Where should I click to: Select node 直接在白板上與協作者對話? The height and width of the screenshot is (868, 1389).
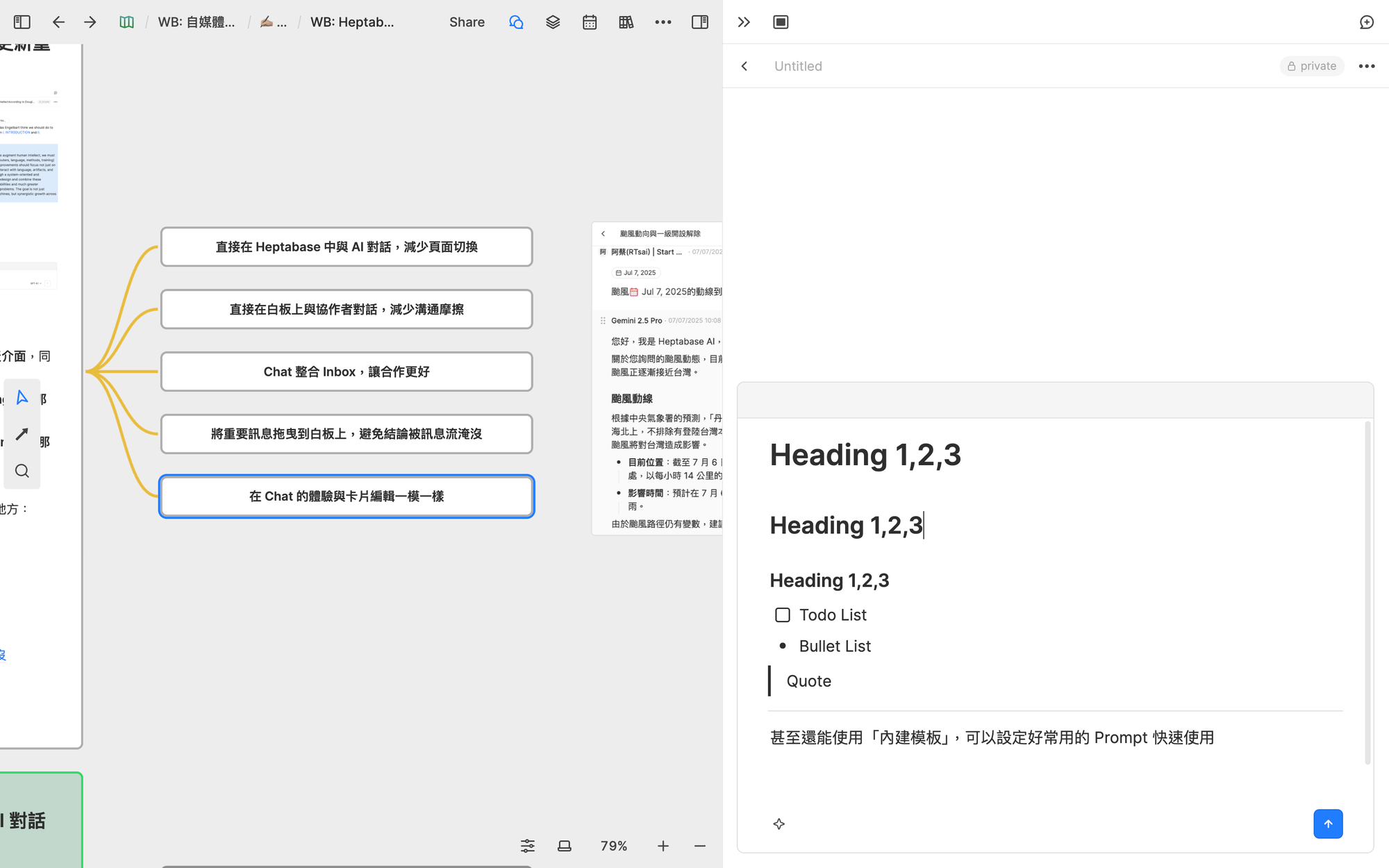pos(347,309)
